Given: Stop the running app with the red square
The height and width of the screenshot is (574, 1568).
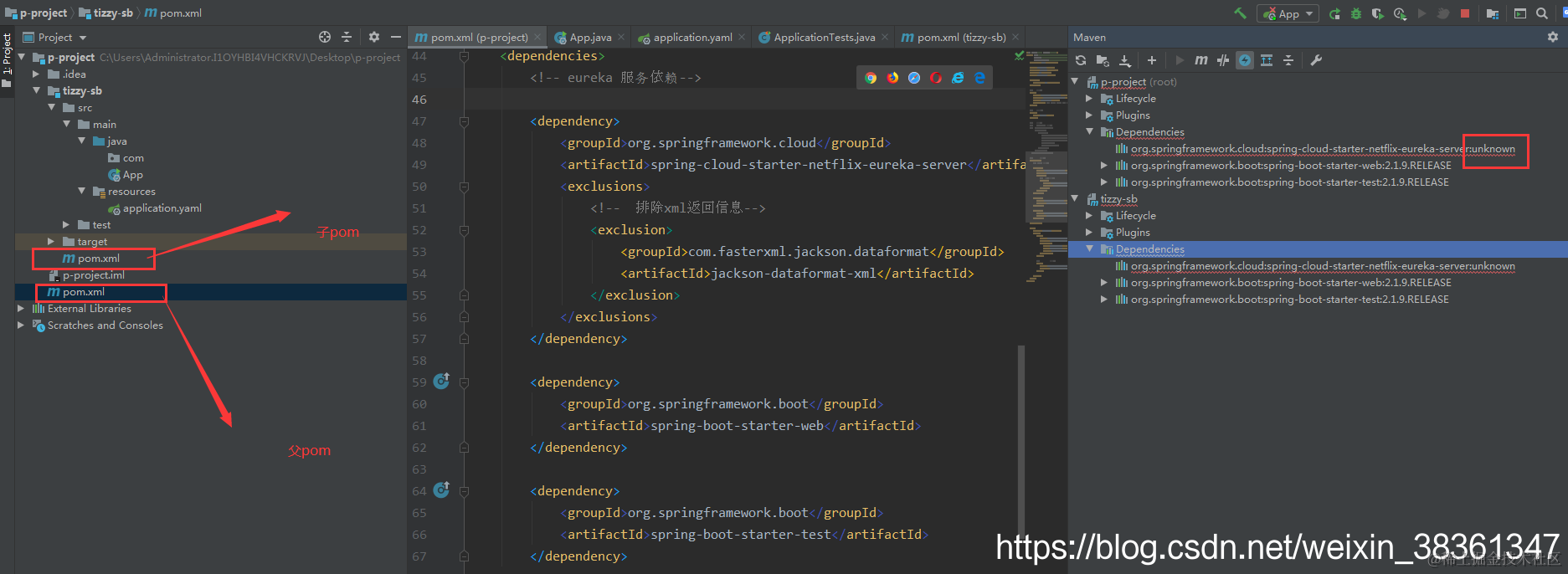Looking at the screenshot, I should click(1465, 13).
